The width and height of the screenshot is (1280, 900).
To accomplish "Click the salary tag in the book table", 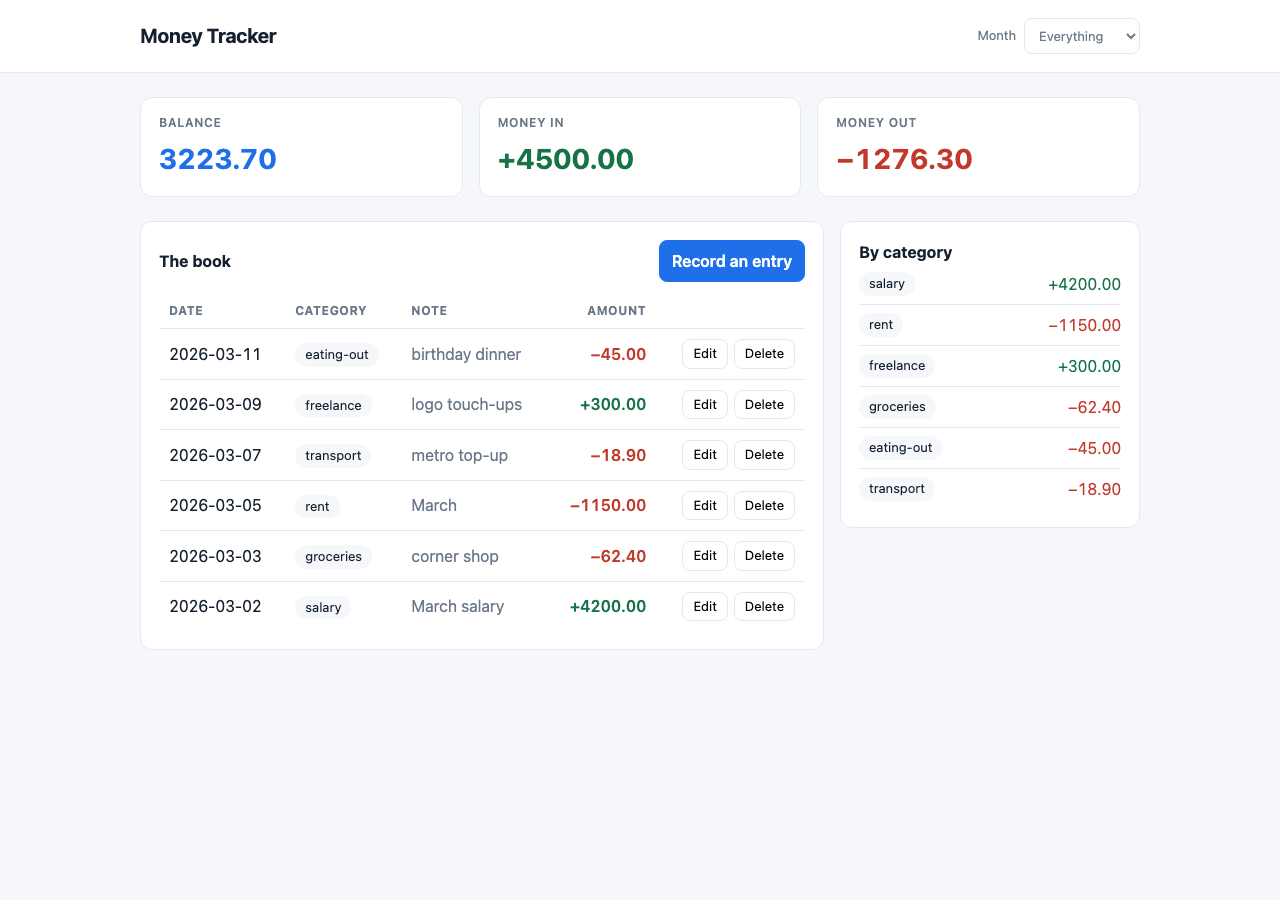I will (323, 607).
